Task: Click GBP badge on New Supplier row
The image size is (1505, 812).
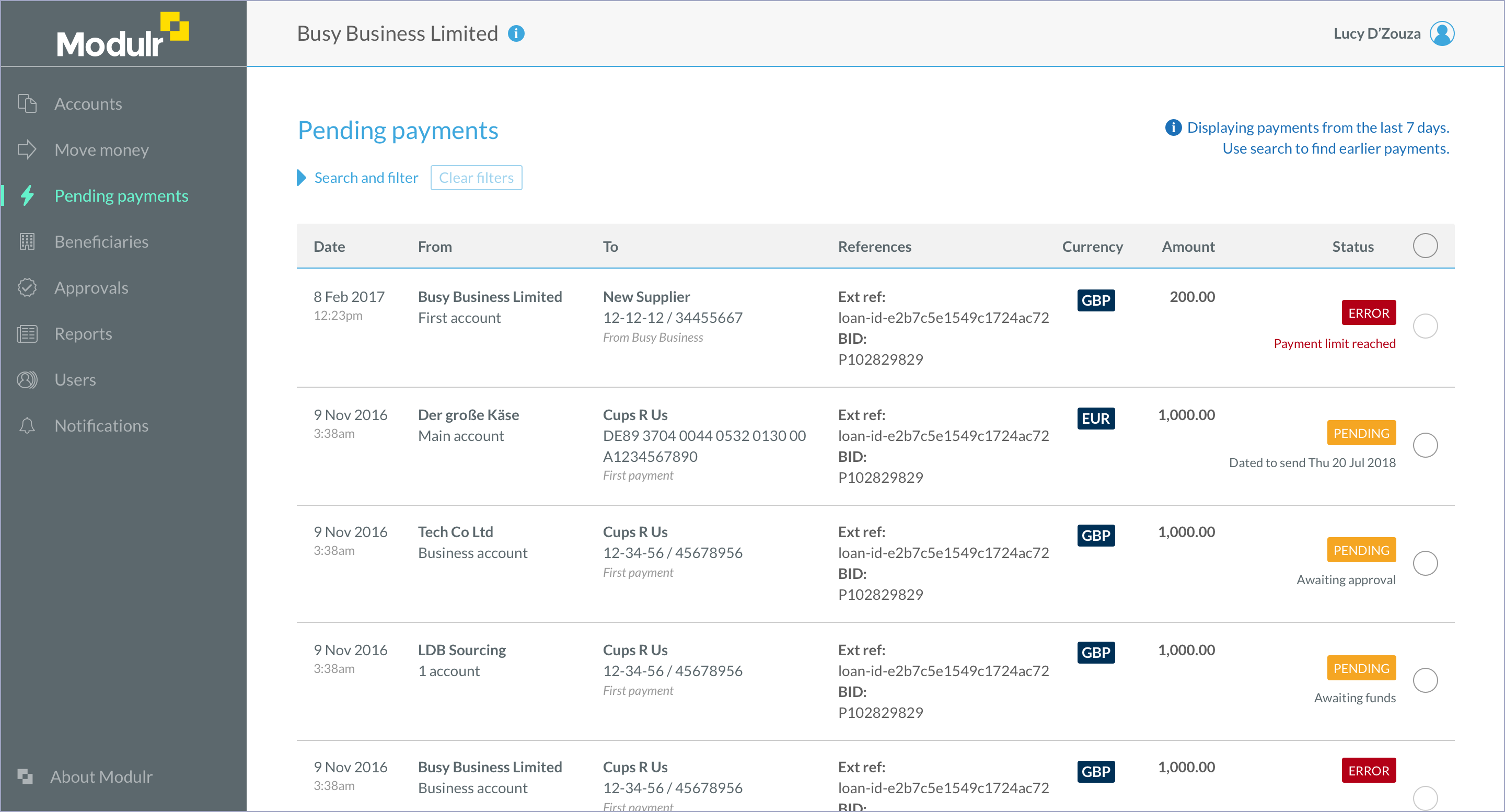Action: pos(1095,300)
